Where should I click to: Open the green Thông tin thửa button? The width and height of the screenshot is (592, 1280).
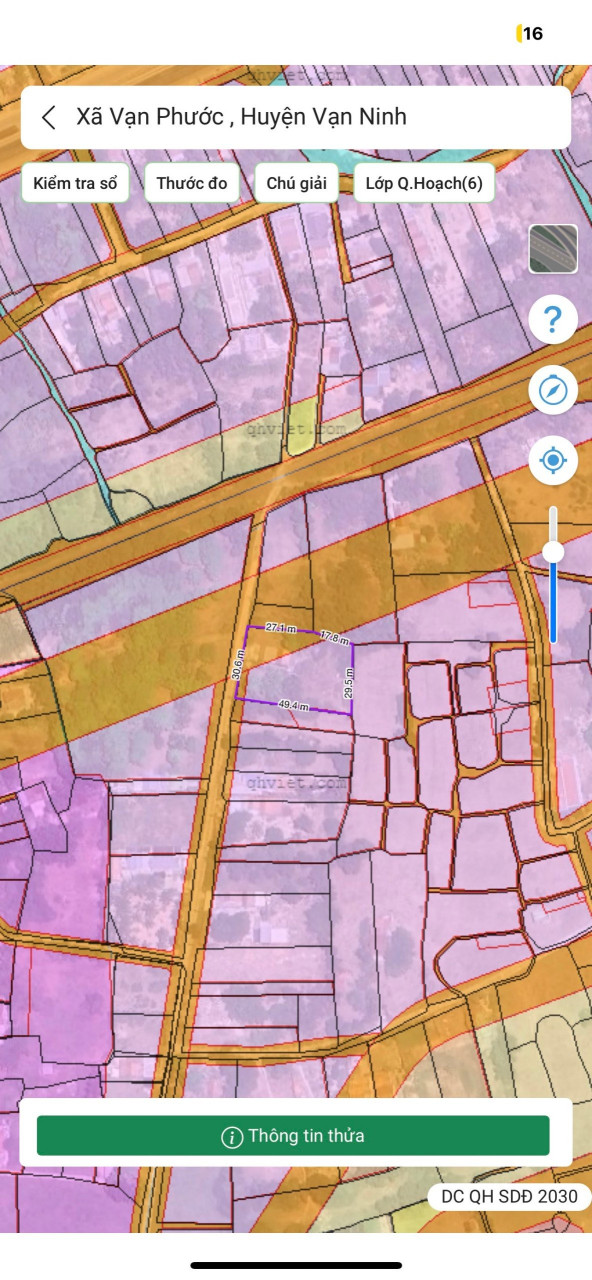(x=293, y=1136)
